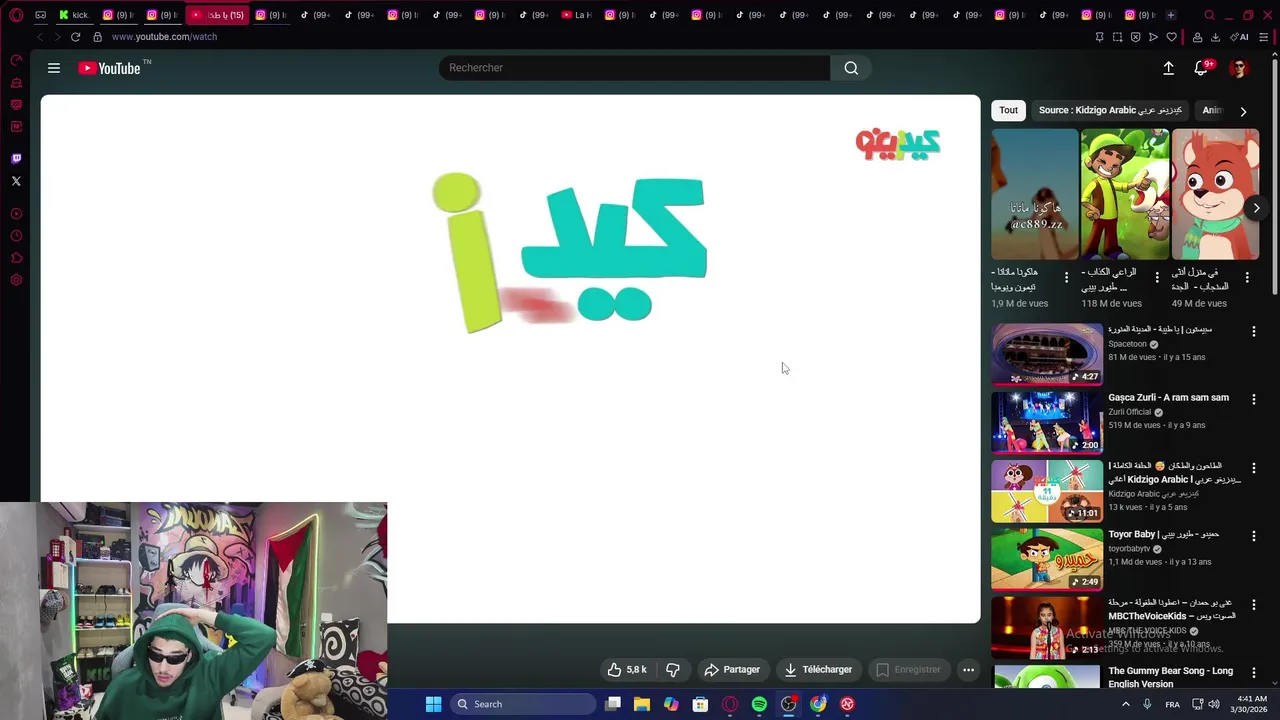Image resolution: width=1280 pixels, height=720 pixels.
Task: Open Spotify from the taskbar
Action: click(x=759, y=704)
